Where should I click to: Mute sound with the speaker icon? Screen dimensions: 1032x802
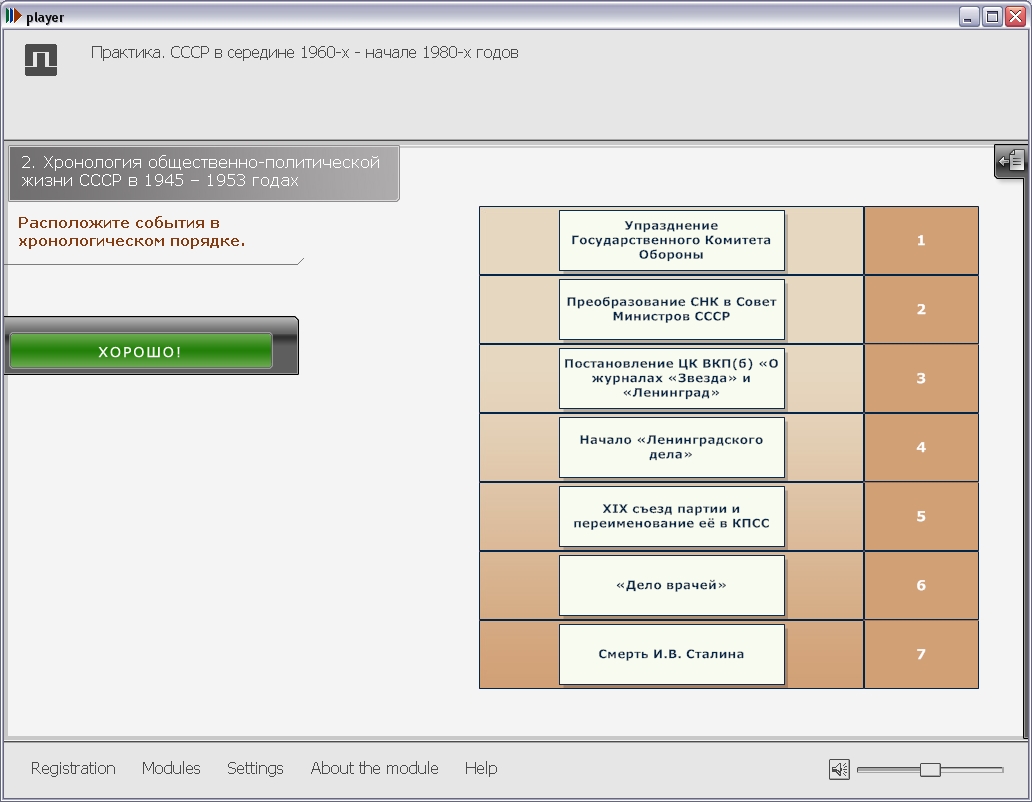839,769
